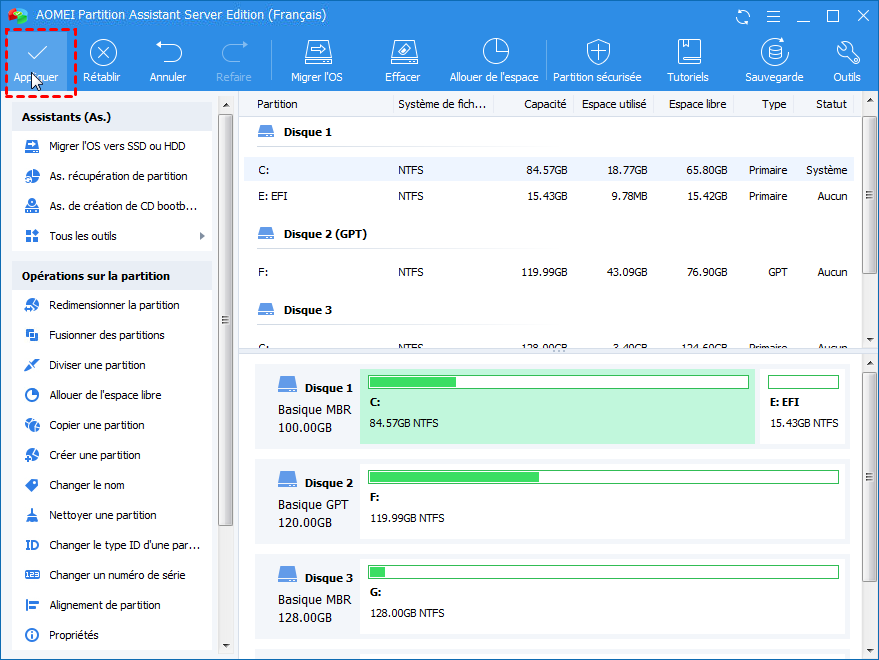Click Annuler undo arrow

168,60
